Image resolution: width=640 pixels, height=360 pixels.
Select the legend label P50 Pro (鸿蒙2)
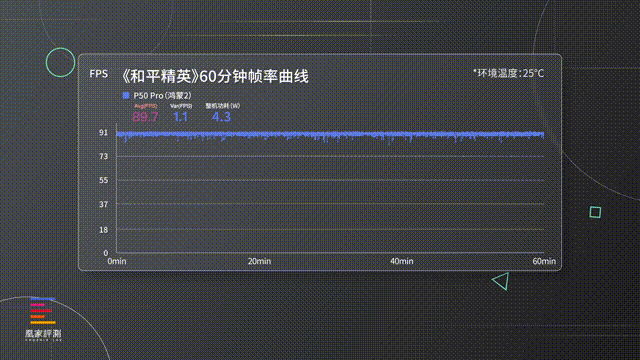click(x=162, y=96)
